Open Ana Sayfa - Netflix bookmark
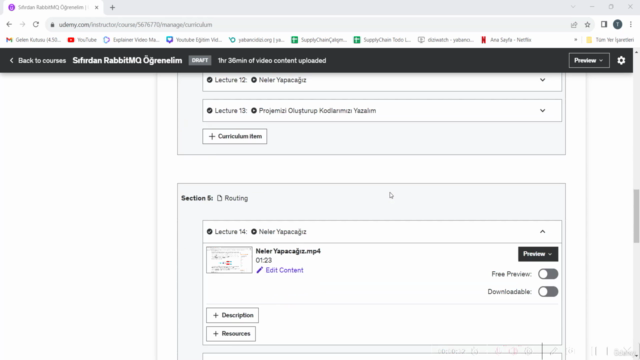This screenshot has width=640, height=360. 506,40
